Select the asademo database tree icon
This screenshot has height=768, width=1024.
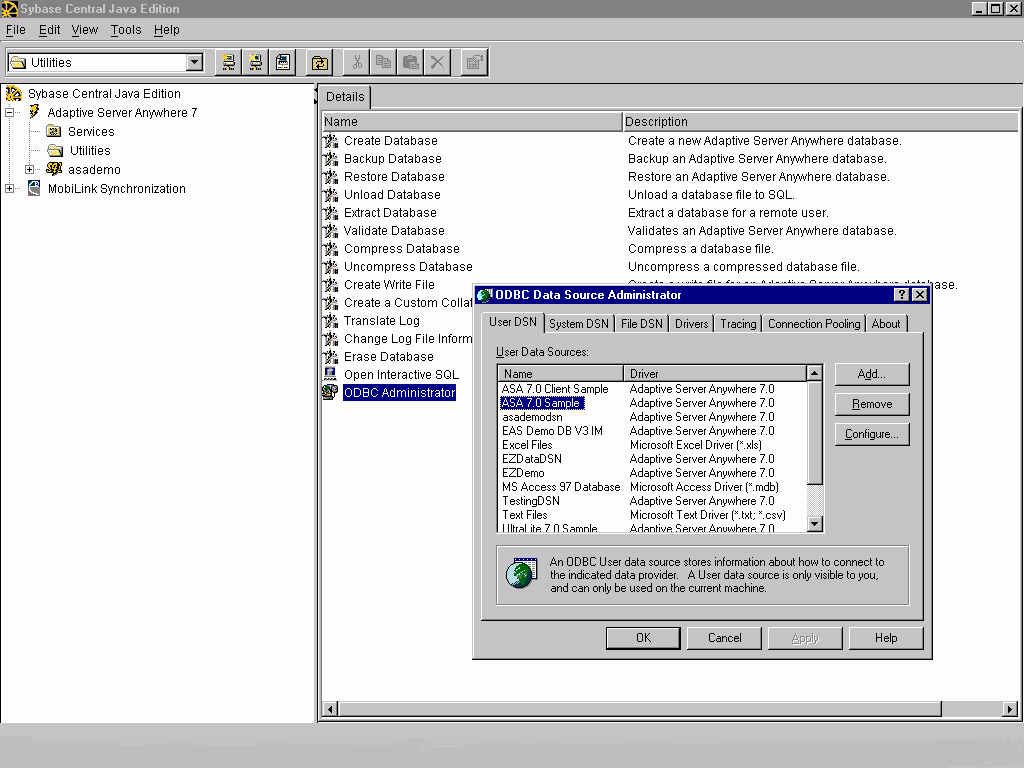[54, 170]
